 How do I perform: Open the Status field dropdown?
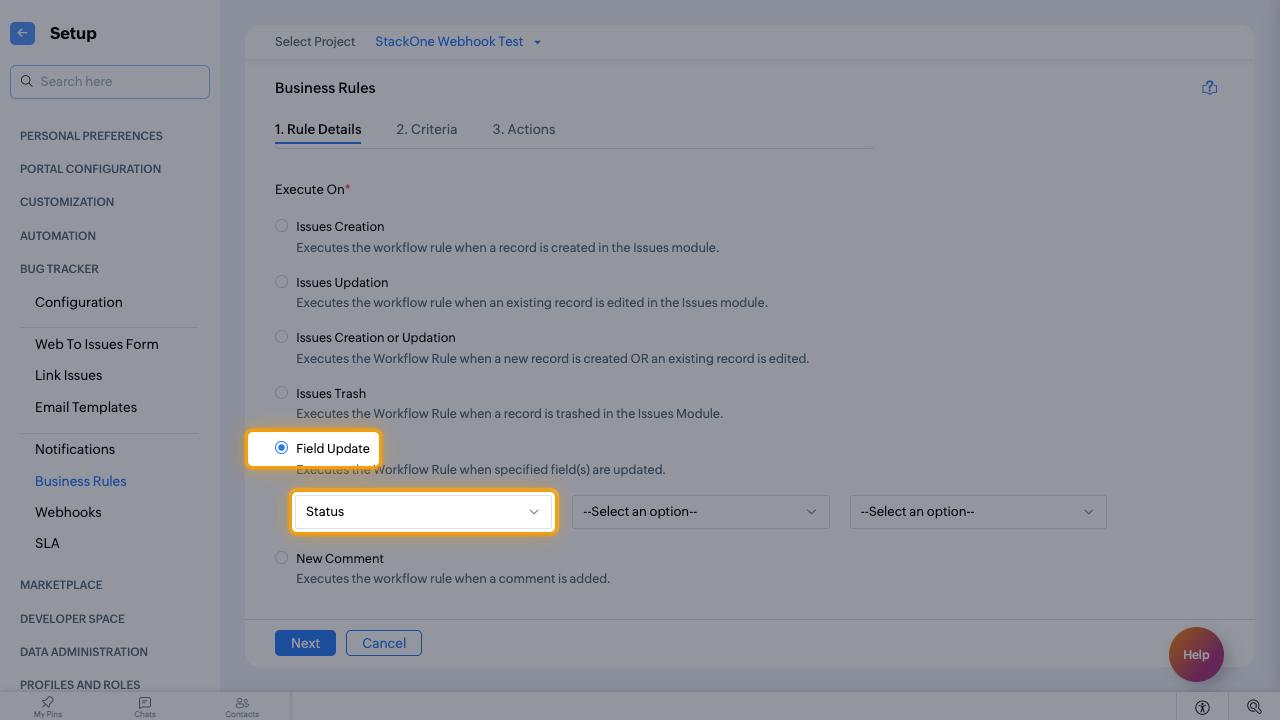(x=423, y=512)
